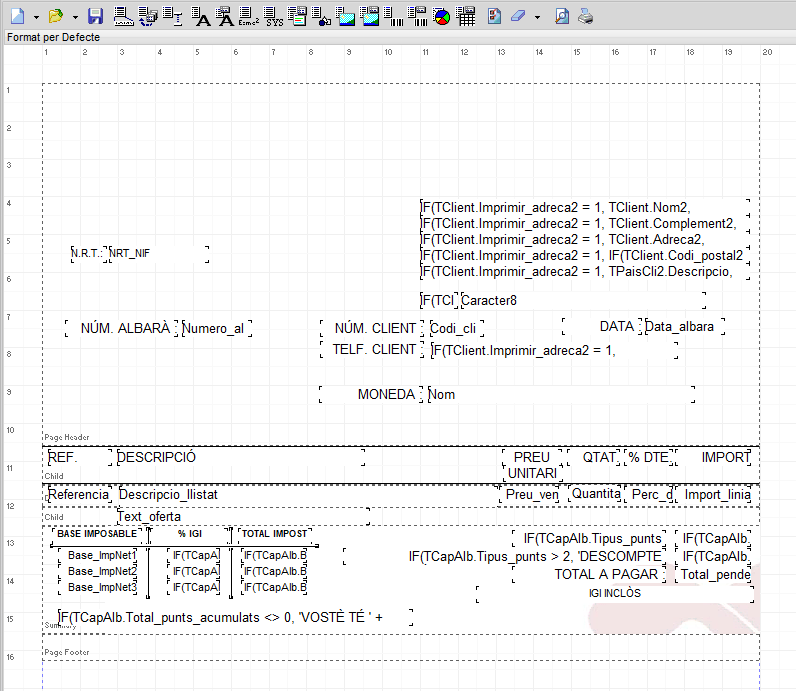Select the expression (E=mc²) tool
Viewport: 796px width, 691px height.
[x=249, y=16]
